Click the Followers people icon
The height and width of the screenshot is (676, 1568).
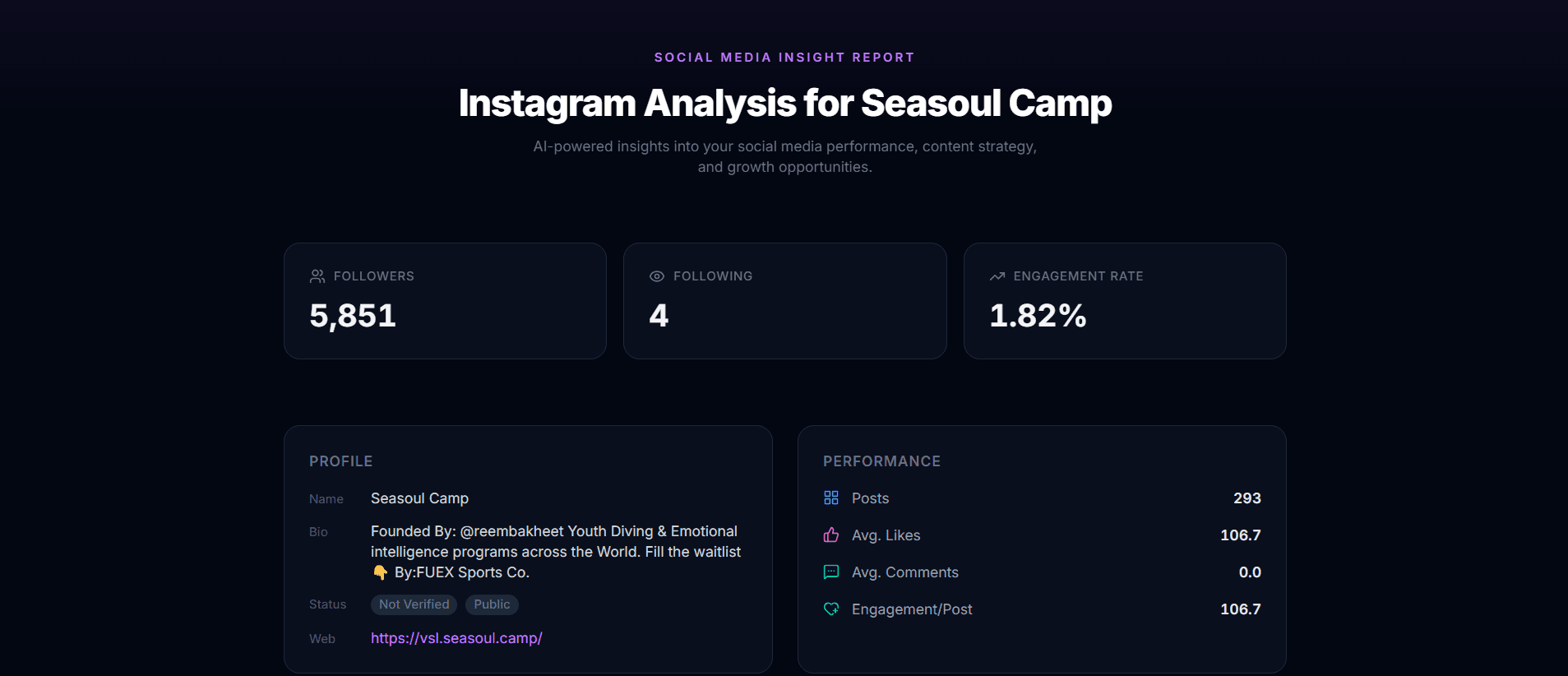[x=317, y=276]
